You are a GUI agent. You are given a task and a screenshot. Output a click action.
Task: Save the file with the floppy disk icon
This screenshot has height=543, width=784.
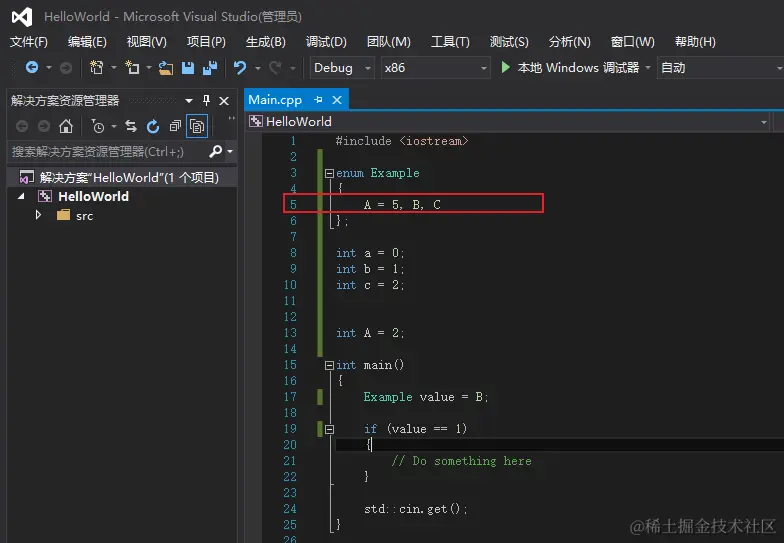pyautogui.click(x=188, y=68)
